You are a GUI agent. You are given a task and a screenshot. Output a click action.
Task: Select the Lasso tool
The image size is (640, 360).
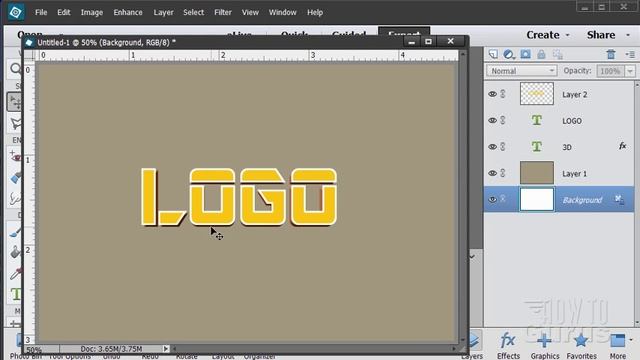tap(16, 124)
